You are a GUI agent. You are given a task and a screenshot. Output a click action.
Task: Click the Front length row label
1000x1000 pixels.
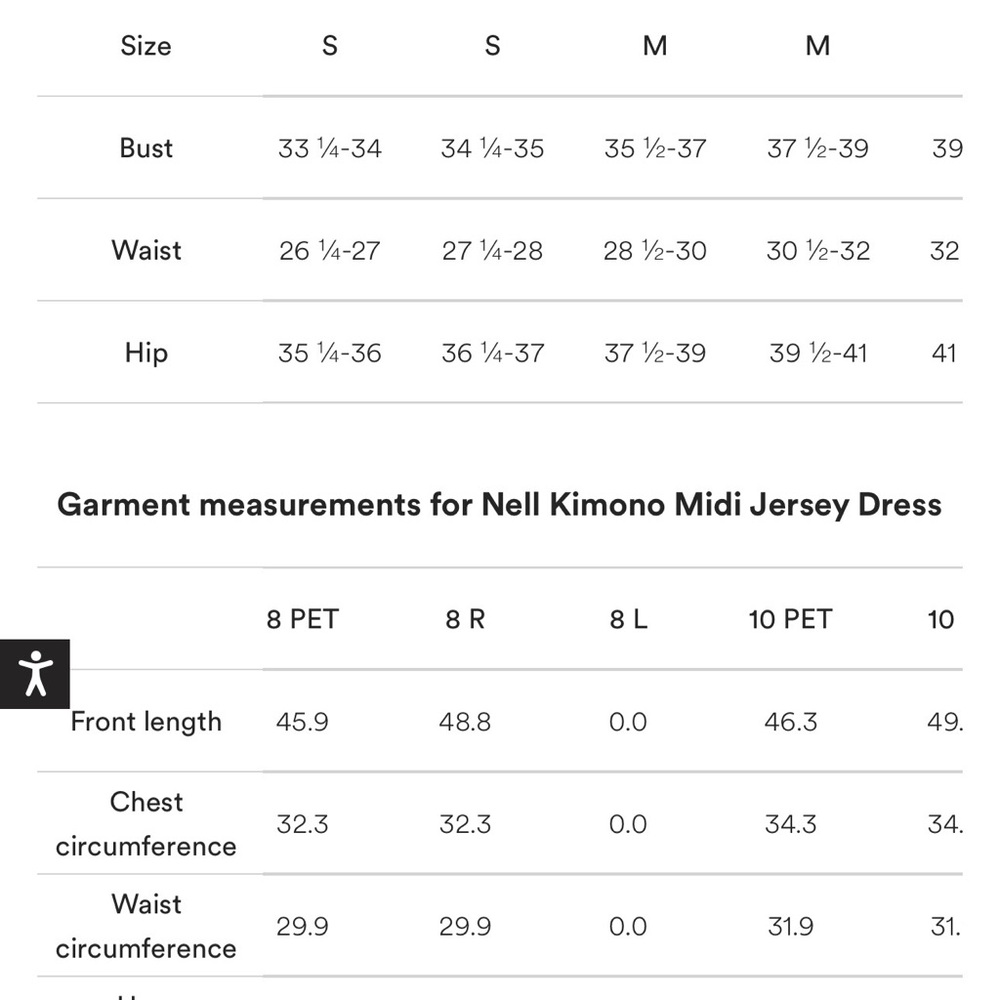tap(146, 722)
